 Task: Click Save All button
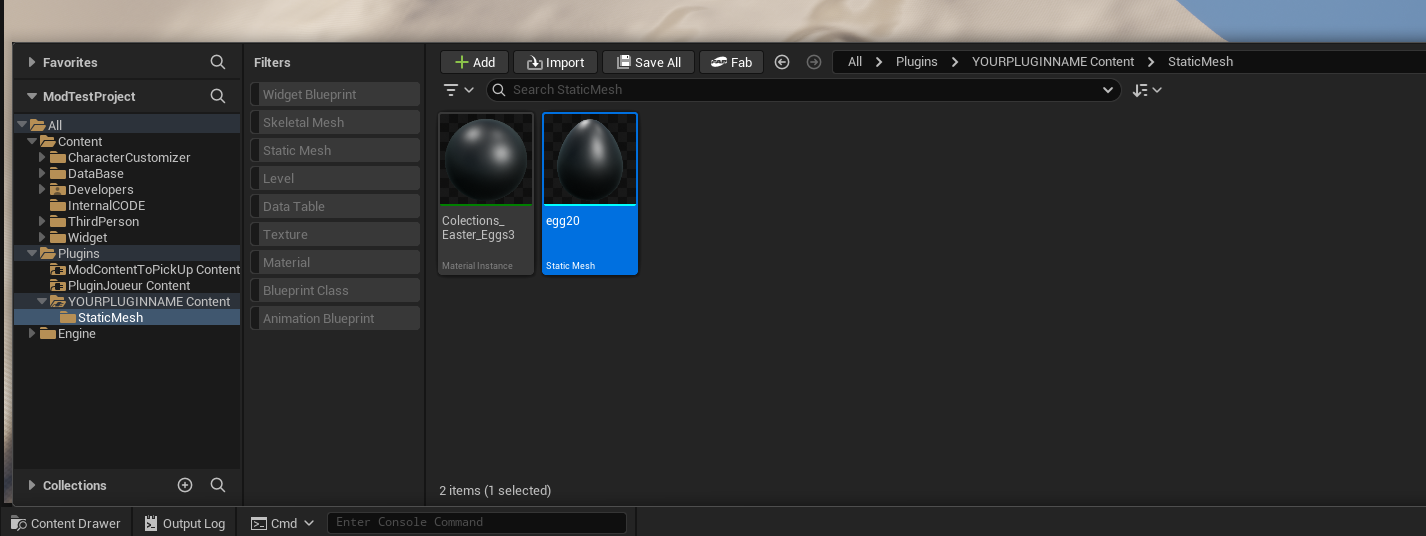(x=648, y=62)
